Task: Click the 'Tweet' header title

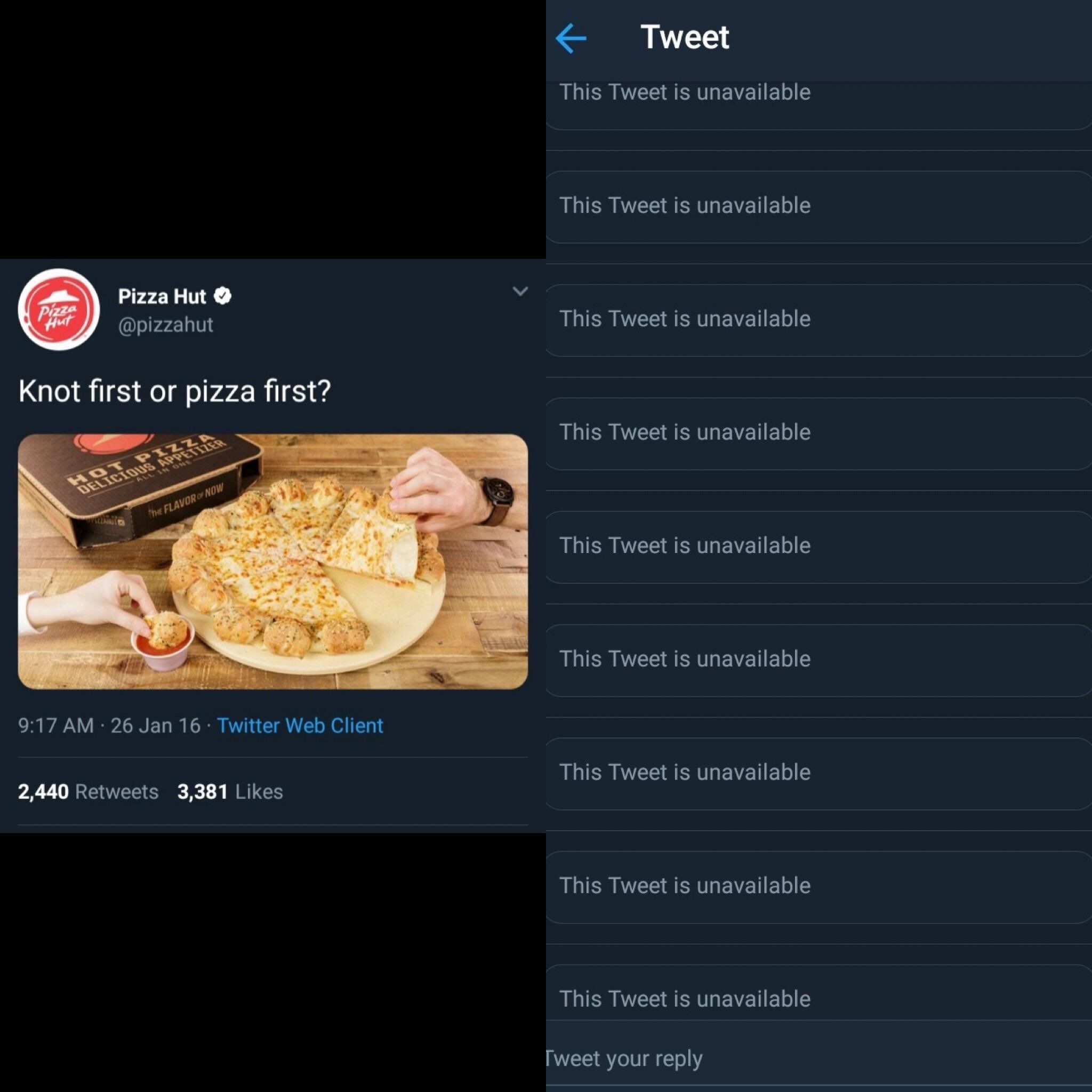Action: tap(685, 37)
